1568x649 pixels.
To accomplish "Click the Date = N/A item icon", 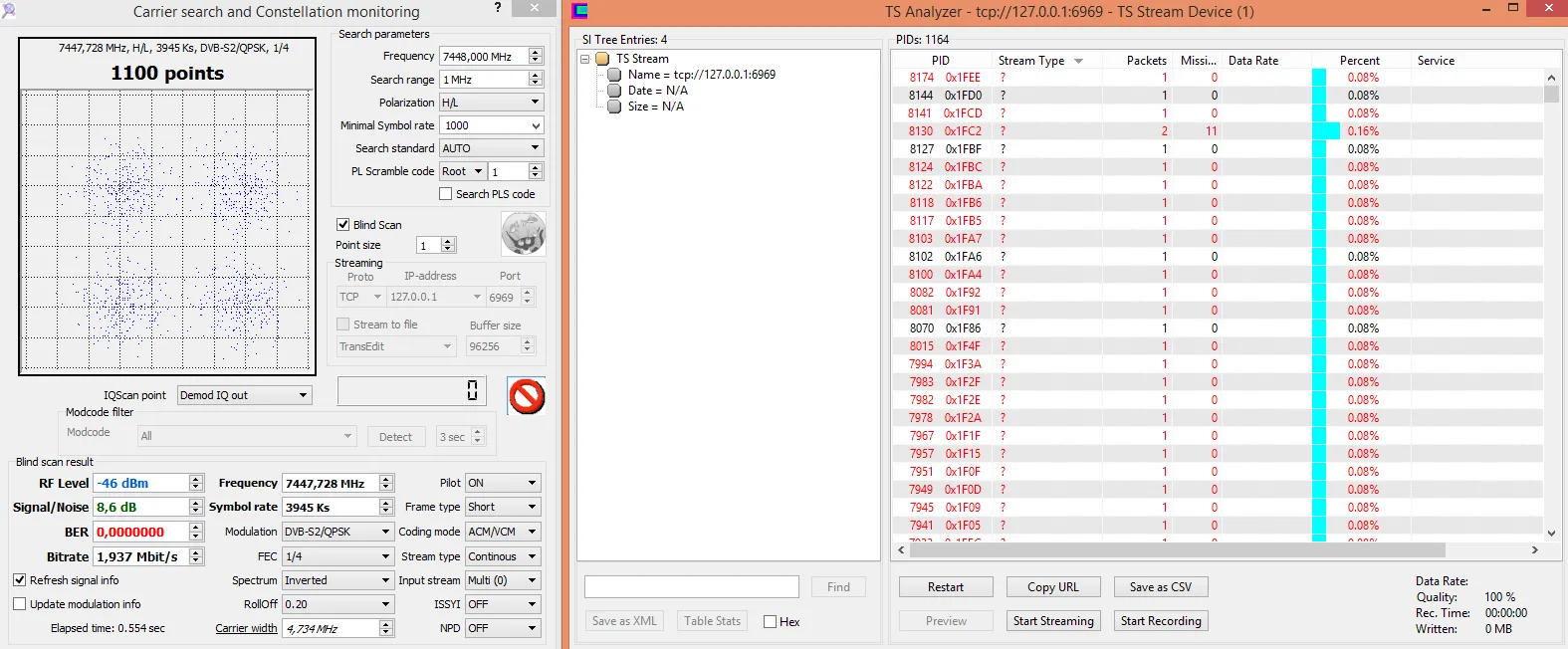I will 615,91.
